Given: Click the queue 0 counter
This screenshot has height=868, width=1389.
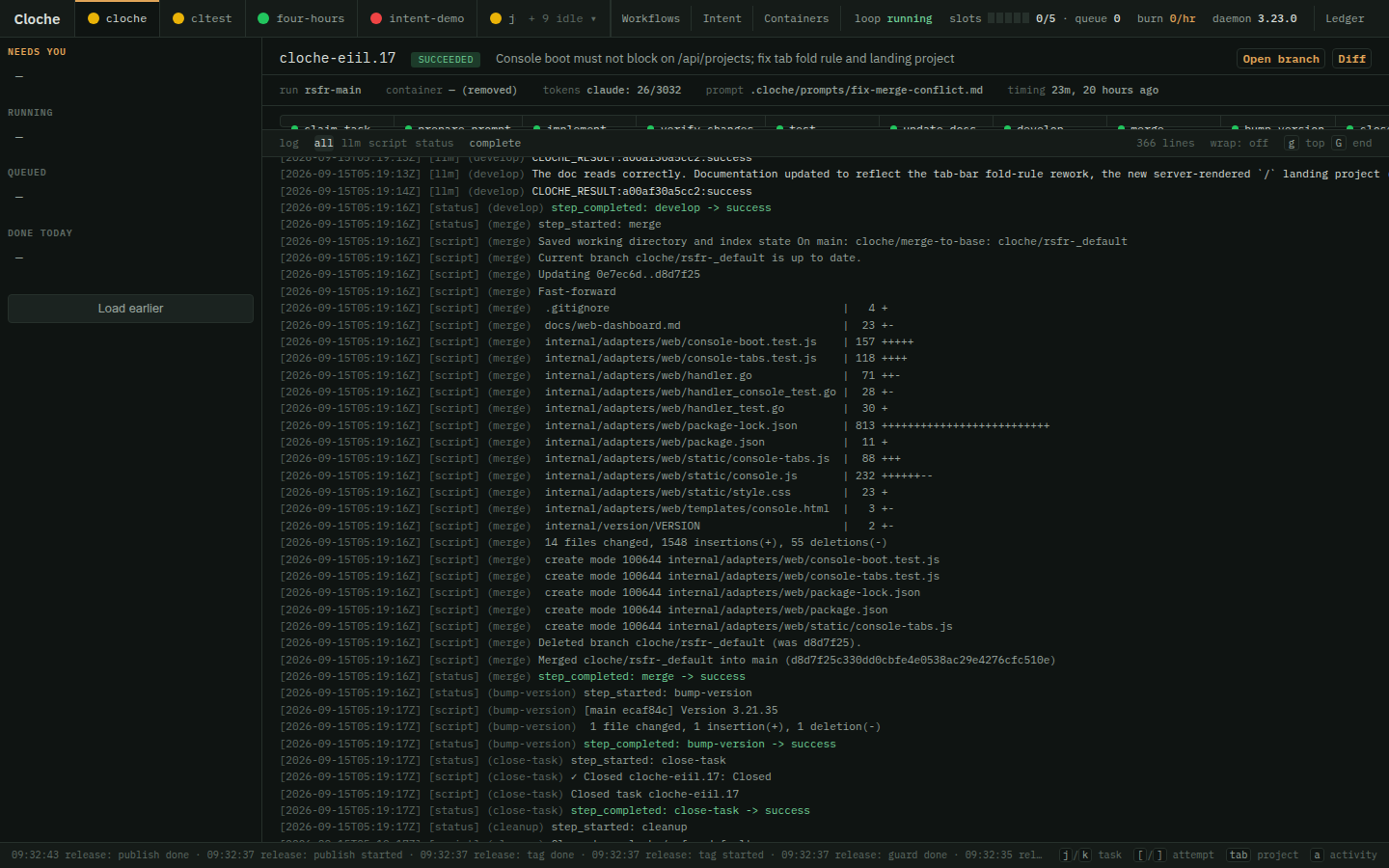Looking at the screenshot, I should [1098, 18].
